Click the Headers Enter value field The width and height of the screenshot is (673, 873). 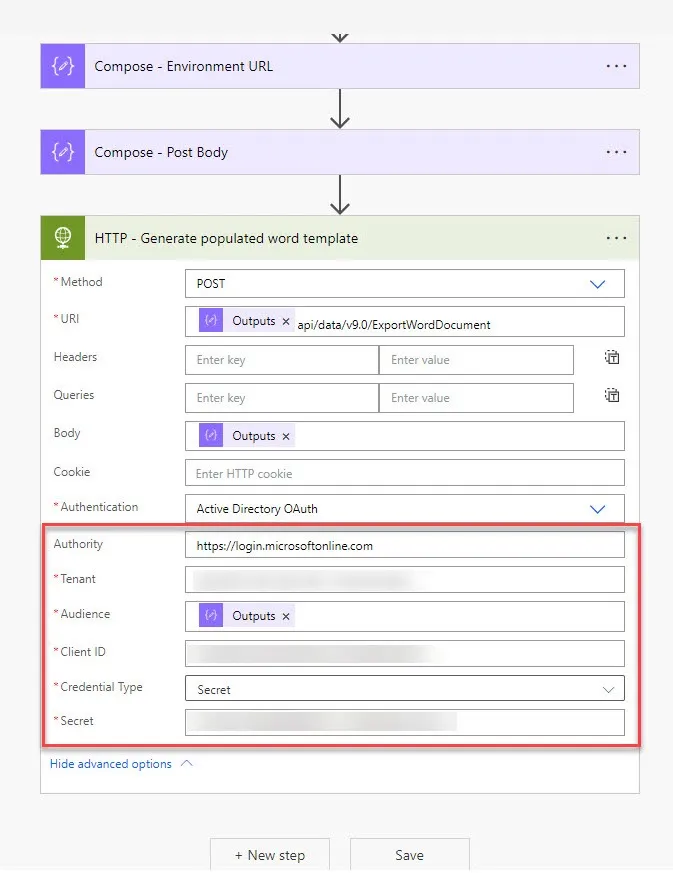pos(476,360)
